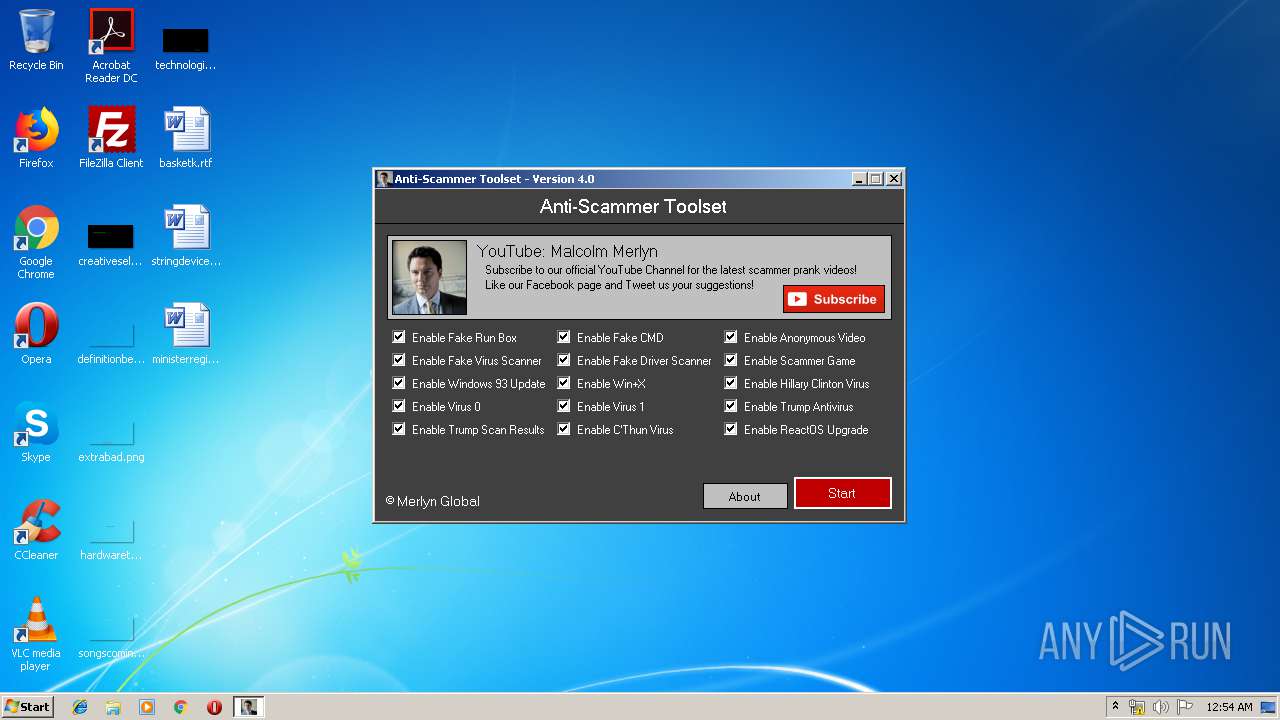The height and width of the screenshot is (720, 1280).
Task: Open the Opera desktop shortcut
Action: click(x=36, y=334)
